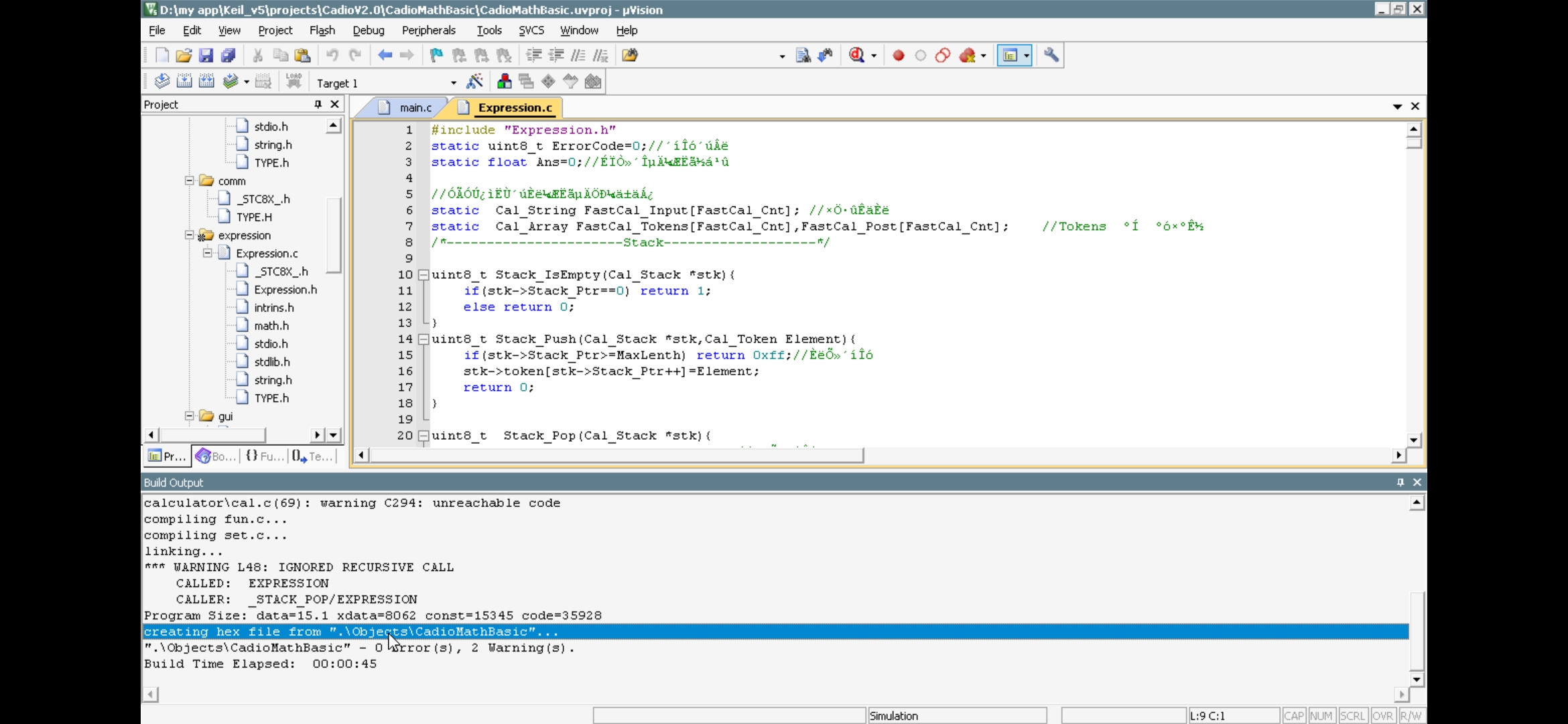The width and height of the screenshot is (1568, 724).
Task: Uncomment the selected lines
Action: coord(600,56)
